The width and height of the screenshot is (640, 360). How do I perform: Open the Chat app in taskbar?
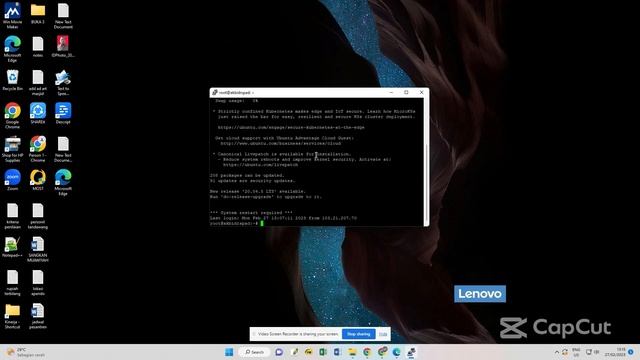click(279, 352)
